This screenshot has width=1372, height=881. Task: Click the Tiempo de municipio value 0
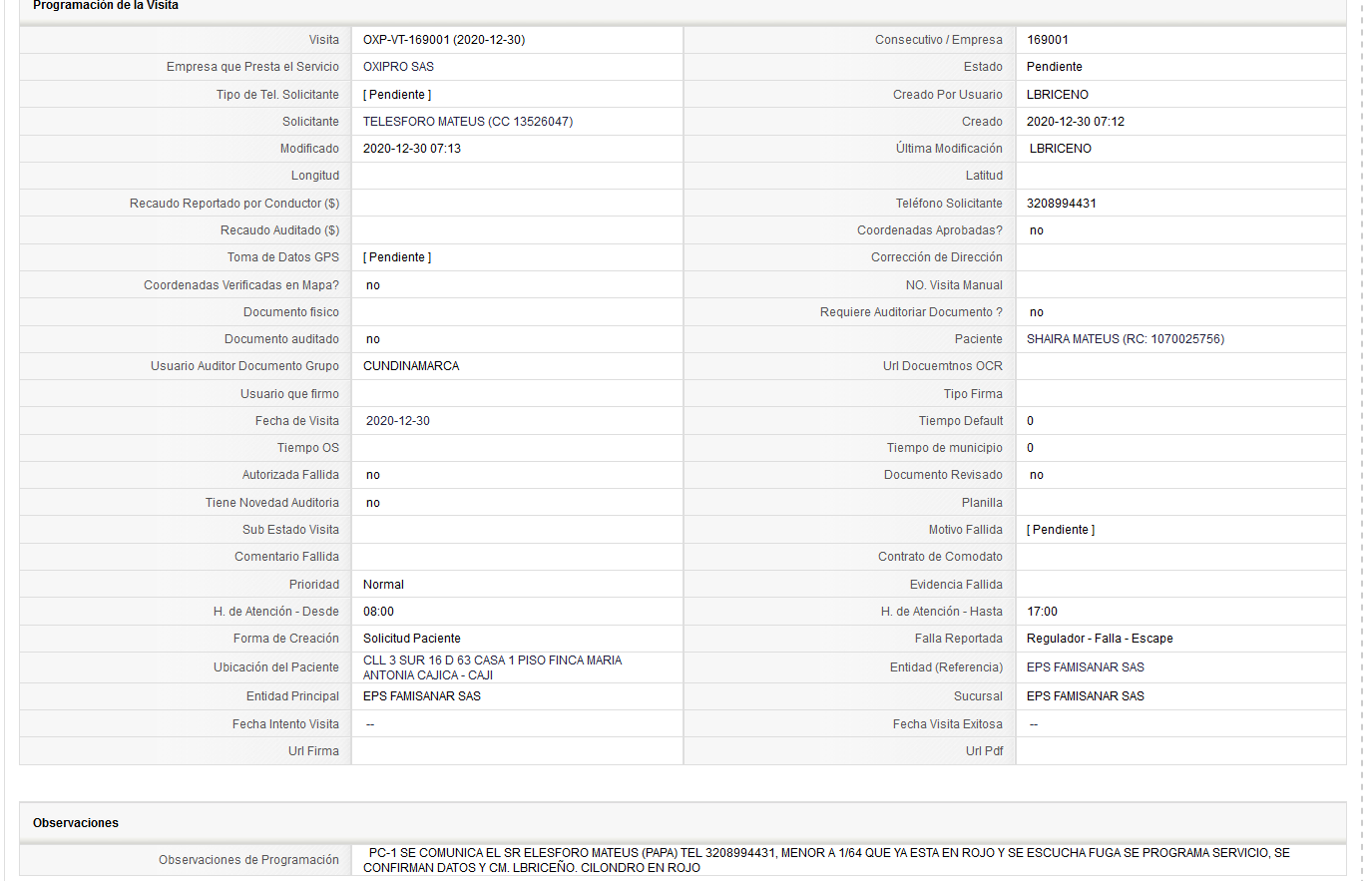(1031, 448)
